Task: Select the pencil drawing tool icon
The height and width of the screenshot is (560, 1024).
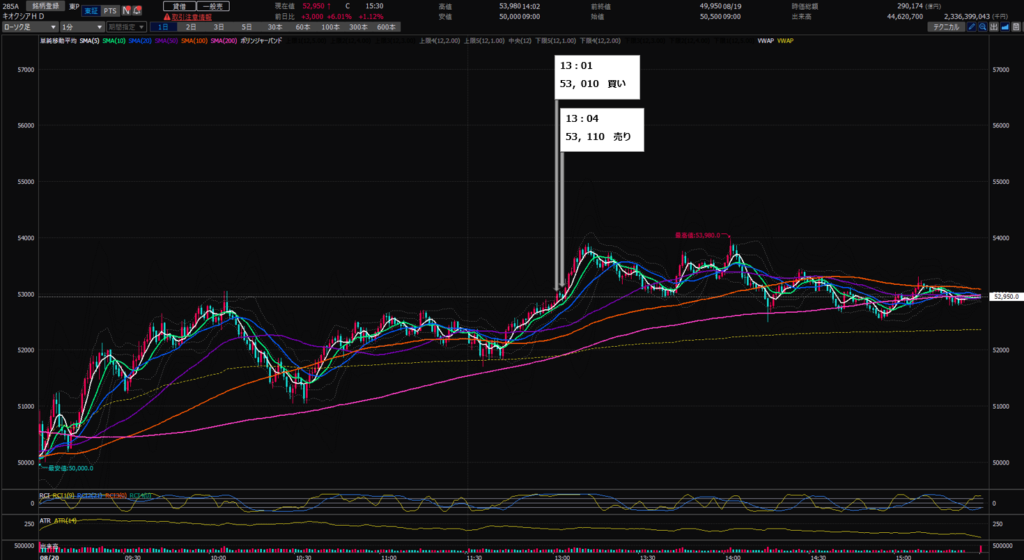Action: 972,27
